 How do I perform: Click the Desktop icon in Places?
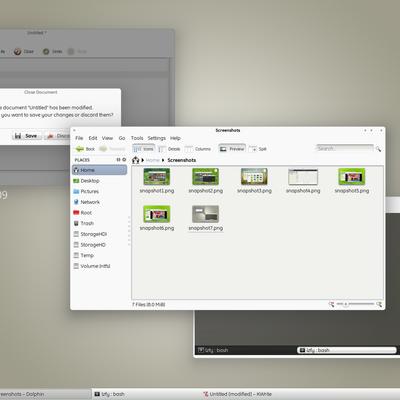point(76,181)
